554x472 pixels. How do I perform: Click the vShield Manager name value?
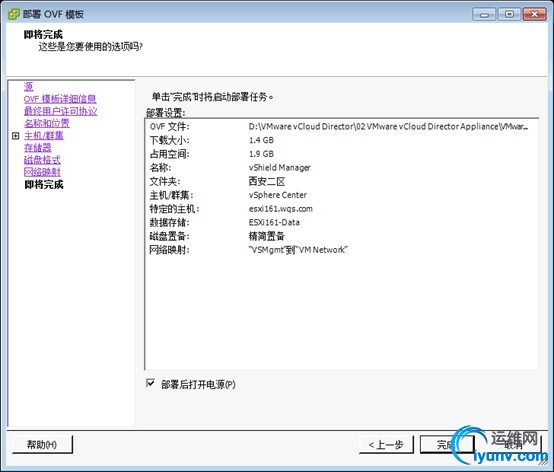coord(279,168)
